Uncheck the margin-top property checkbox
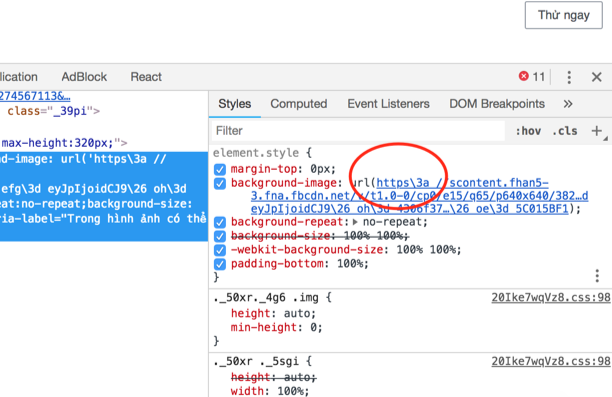The height and width of the screenshot is (397, 612). [220, 169]
